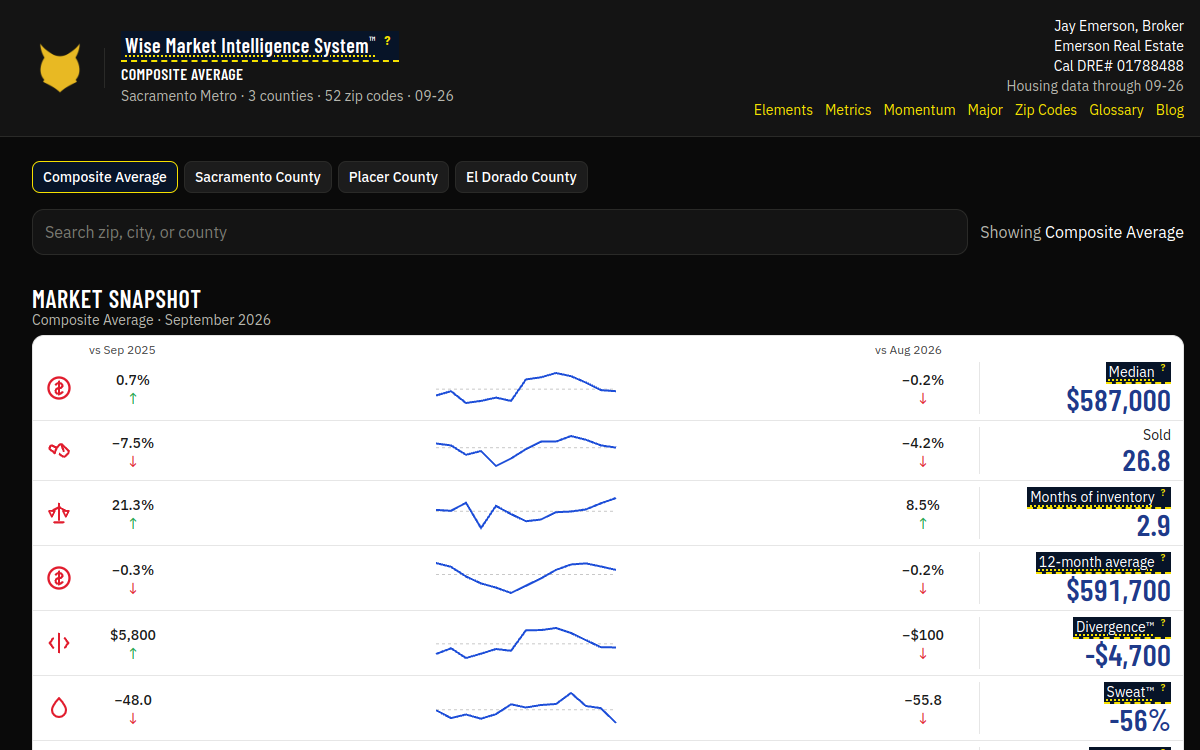The height and width of the screenshot is (750, 1200).
Task: Click the −48.0 year-over-year change
Action: [x=133, y=700]
